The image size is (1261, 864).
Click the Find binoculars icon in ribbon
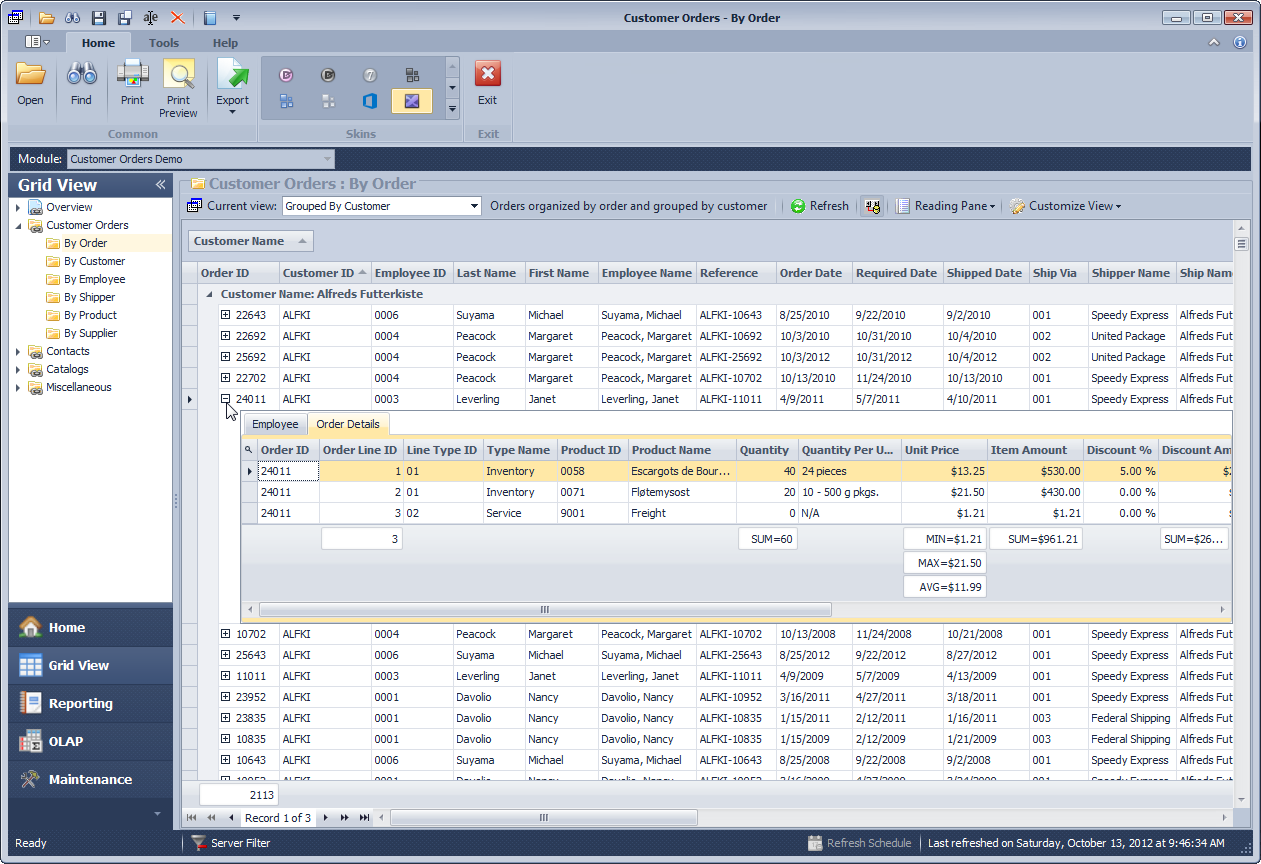pyautogui.click(x=81, y=75)
